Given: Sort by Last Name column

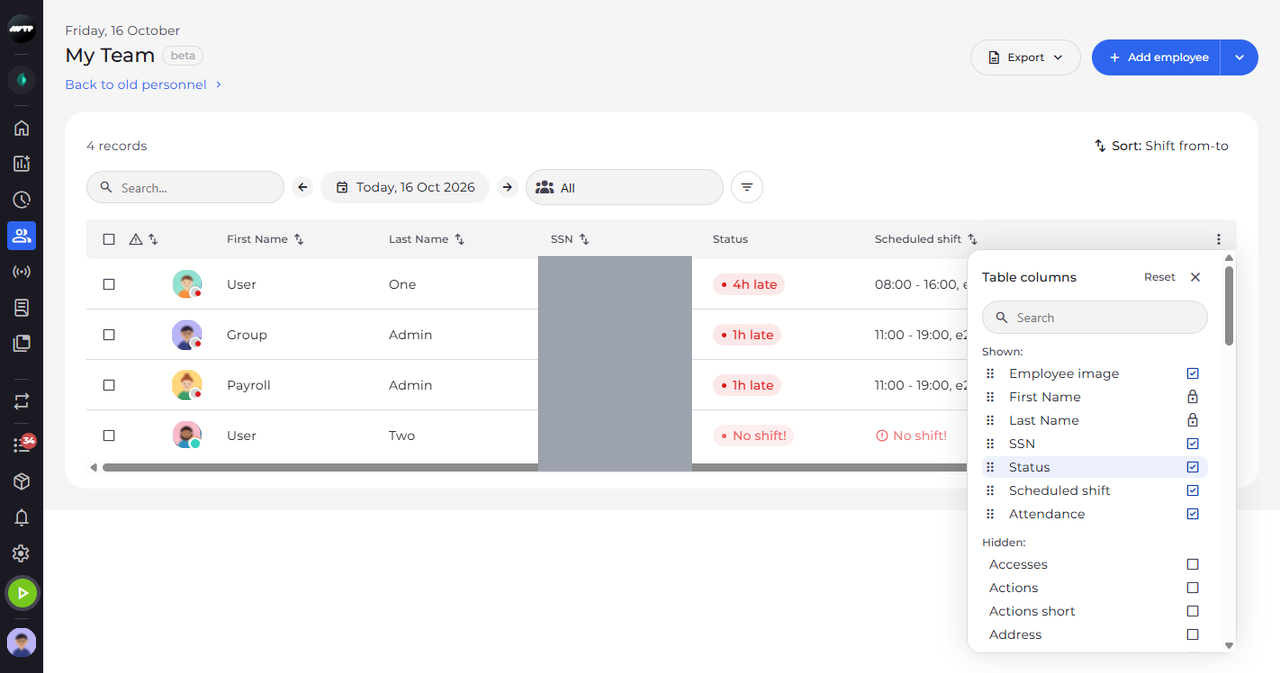Looking at the screenshot, I should click(460, 240).
